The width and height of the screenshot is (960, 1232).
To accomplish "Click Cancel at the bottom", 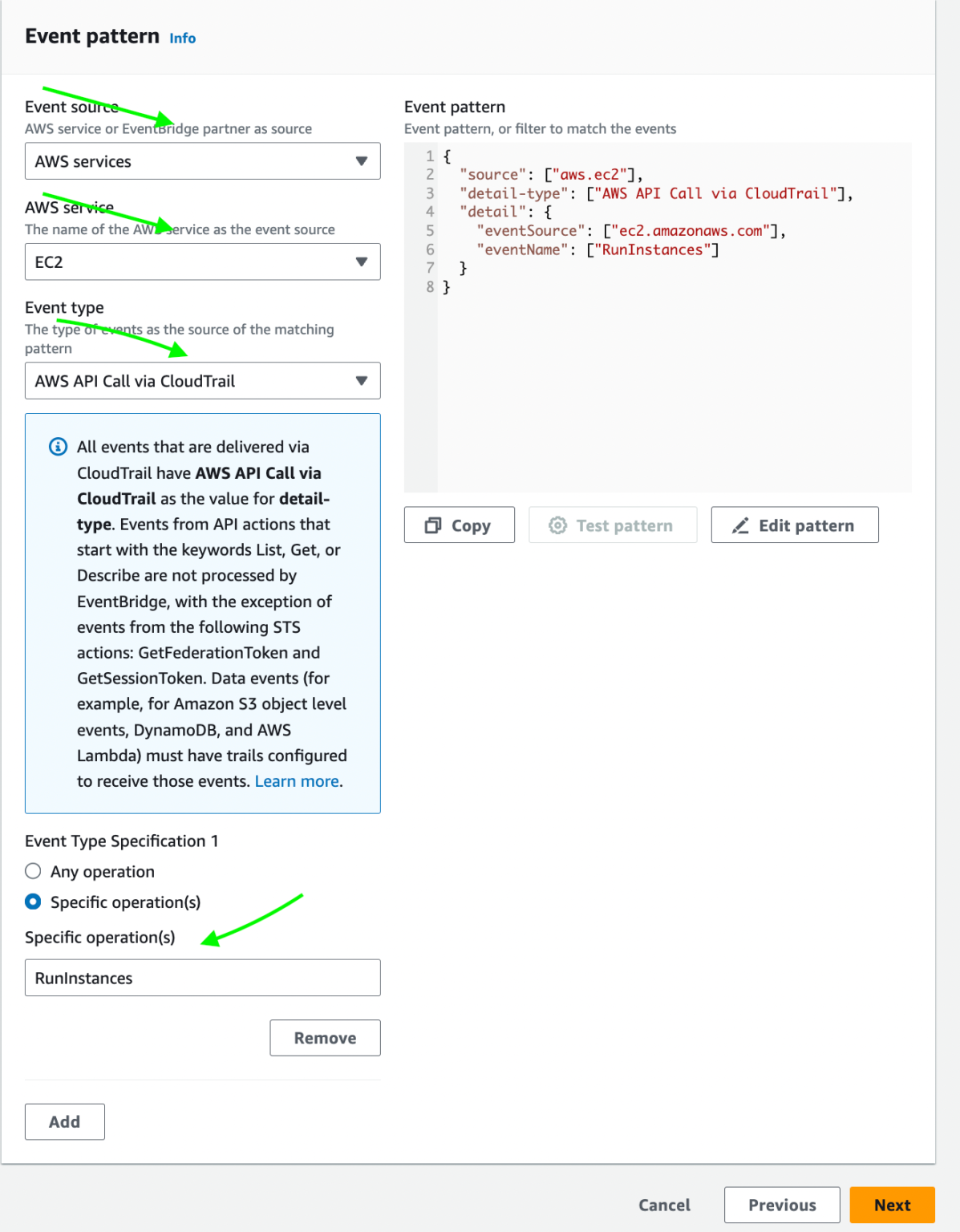I will [664, 1205].
